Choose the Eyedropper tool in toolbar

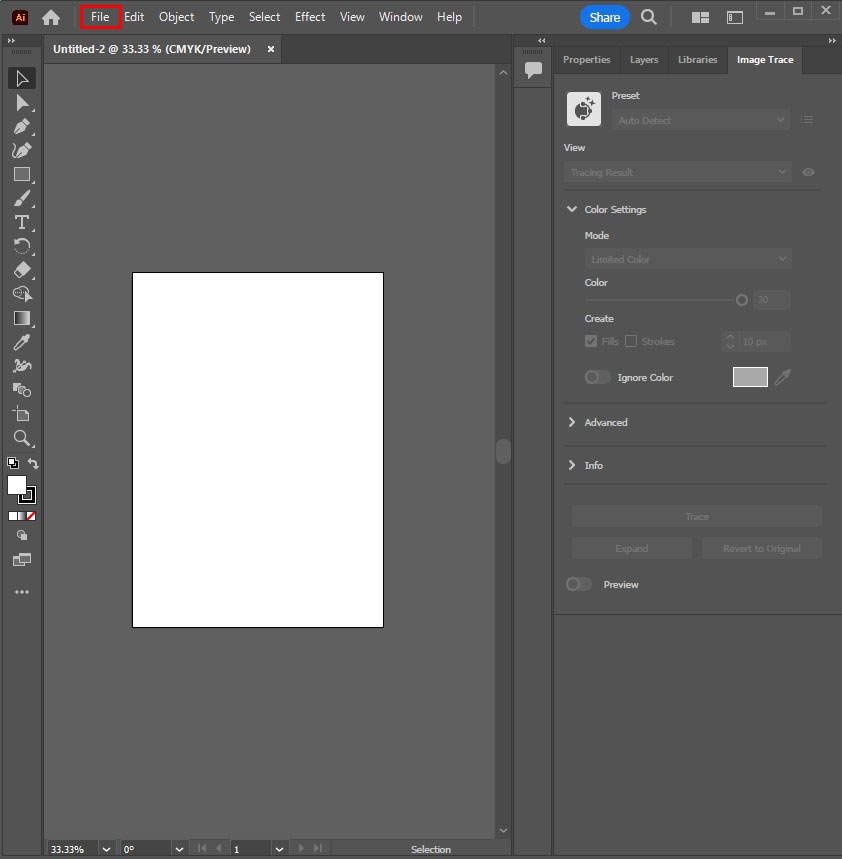21,342
